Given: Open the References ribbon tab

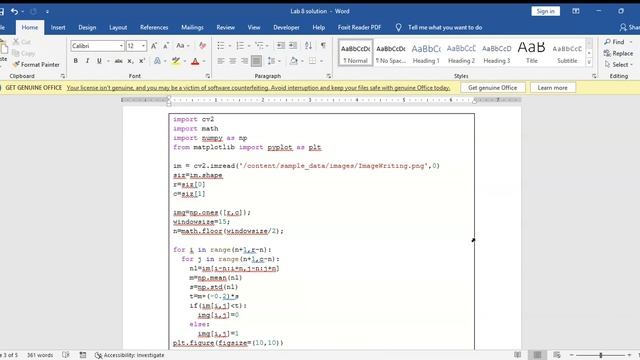Looking at the screenshot, I should coord(154,27).
